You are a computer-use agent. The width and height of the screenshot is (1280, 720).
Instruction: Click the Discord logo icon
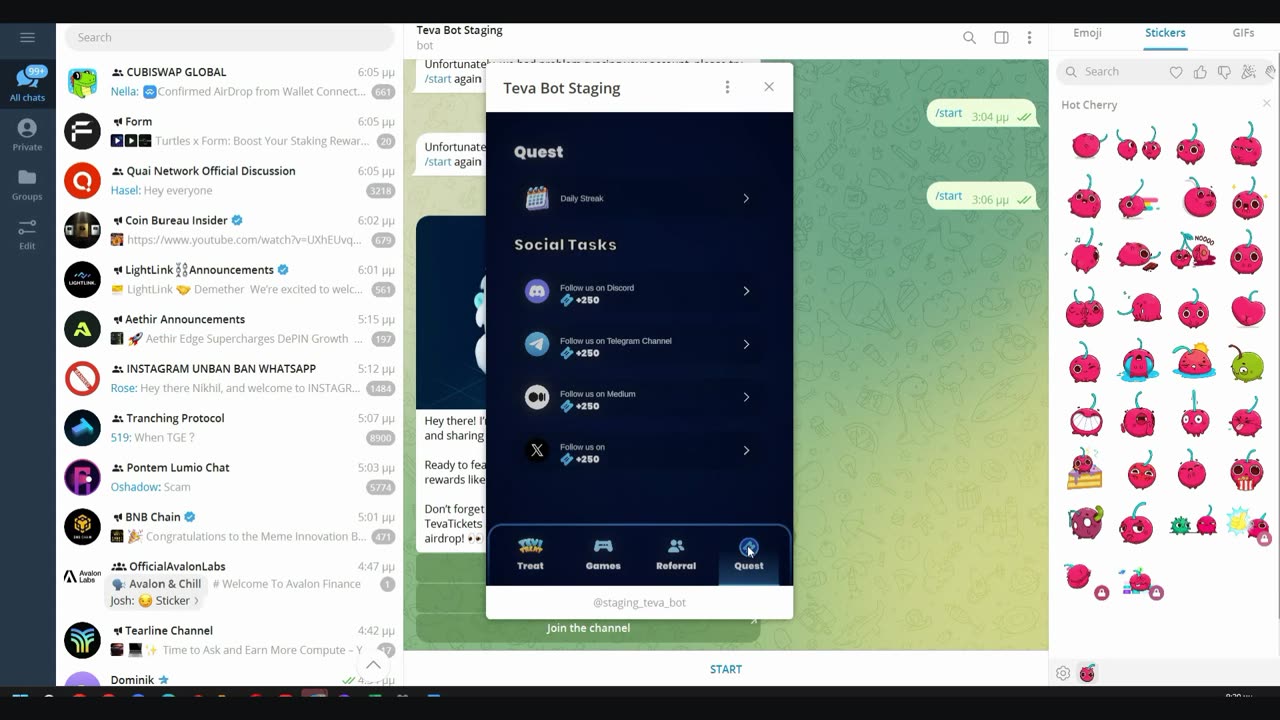click(537, 291)
